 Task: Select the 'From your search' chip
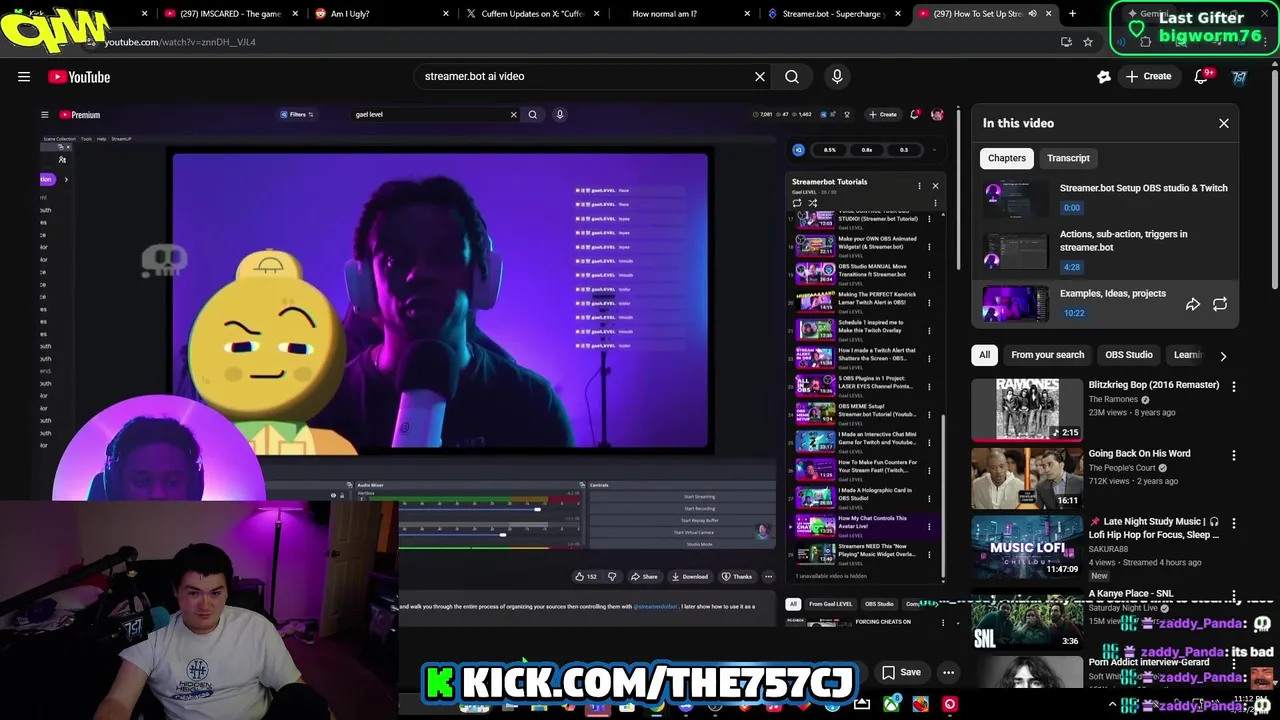[1047, 355]
